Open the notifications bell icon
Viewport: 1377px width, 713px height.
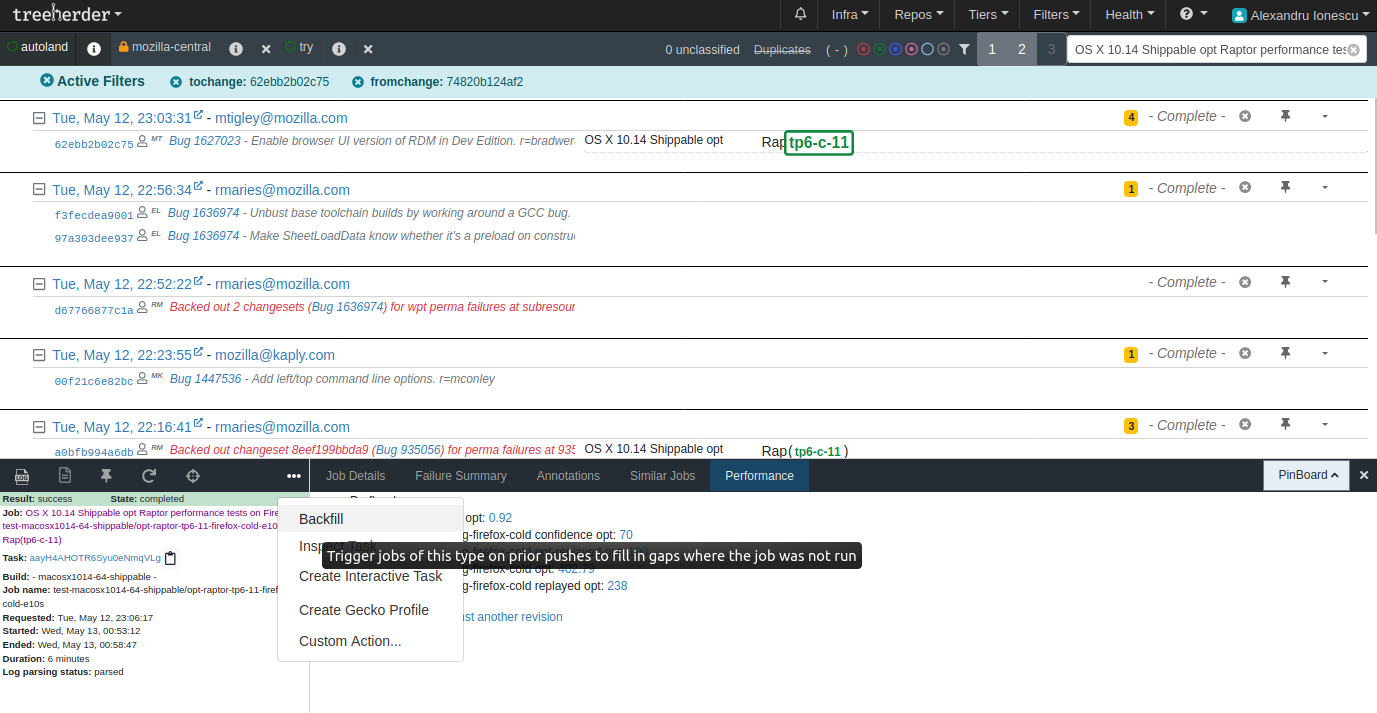pos(800,15)
